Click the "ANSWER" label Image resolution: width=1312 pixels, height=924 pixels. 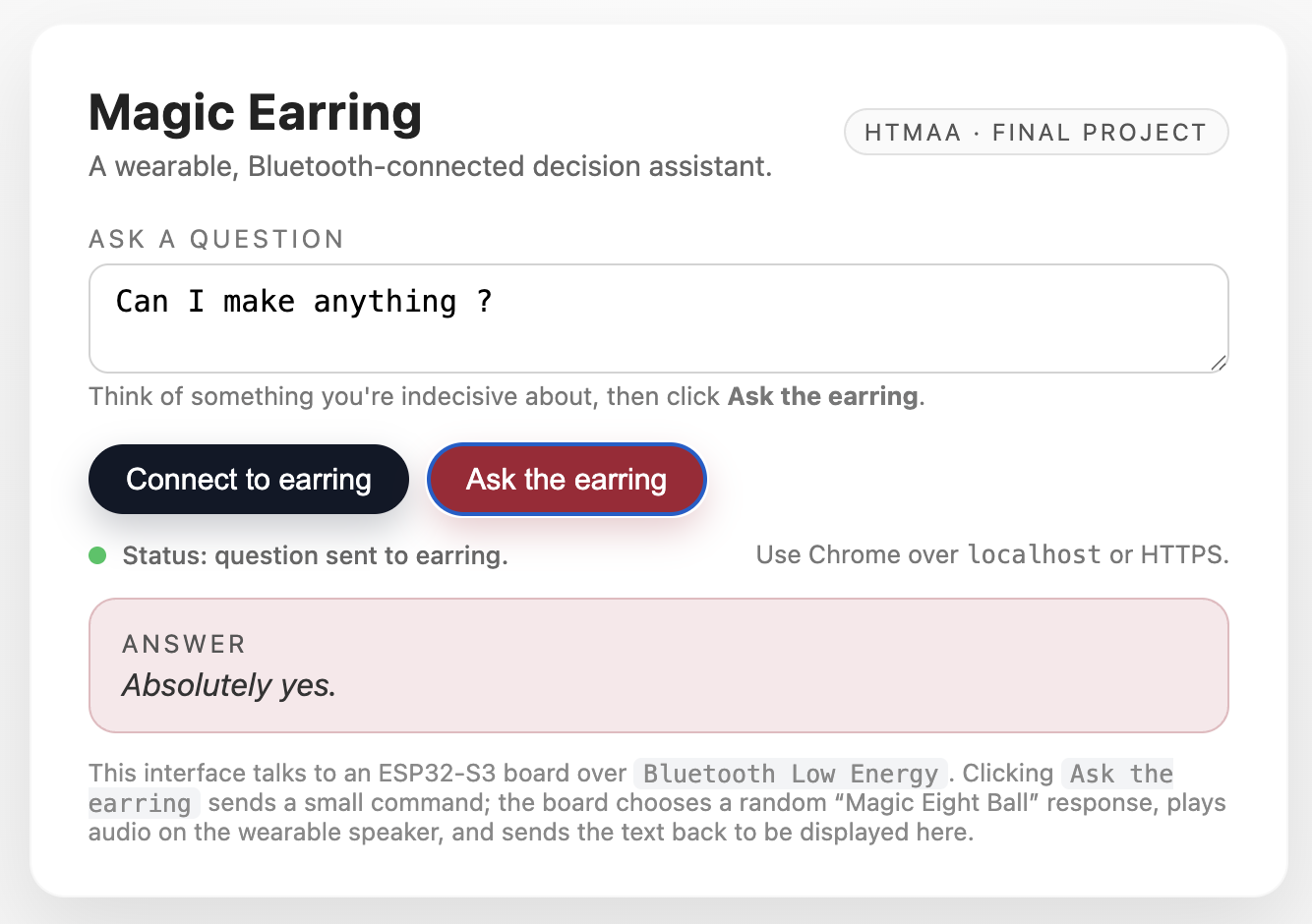(184, 645)
